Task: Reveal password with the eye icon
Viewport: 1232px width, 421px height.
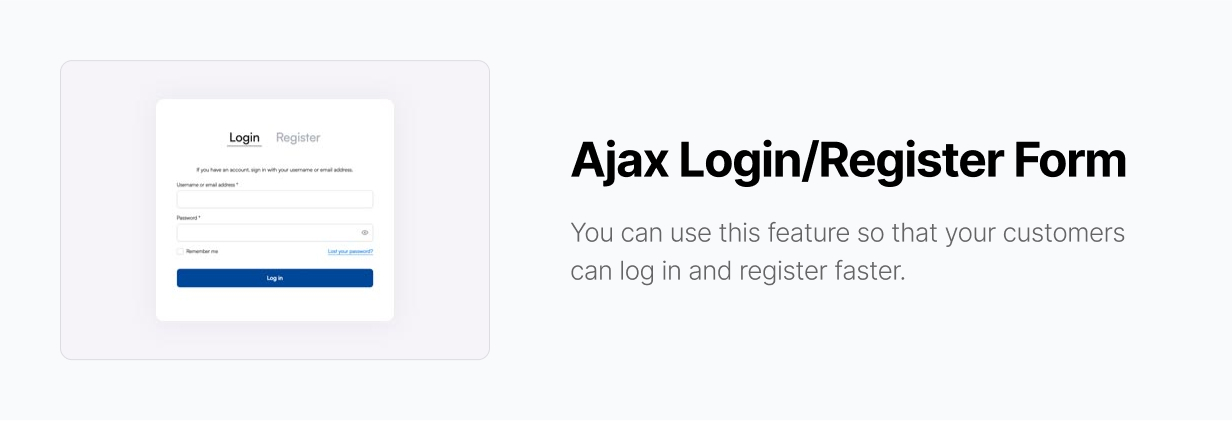Action: 365,232
